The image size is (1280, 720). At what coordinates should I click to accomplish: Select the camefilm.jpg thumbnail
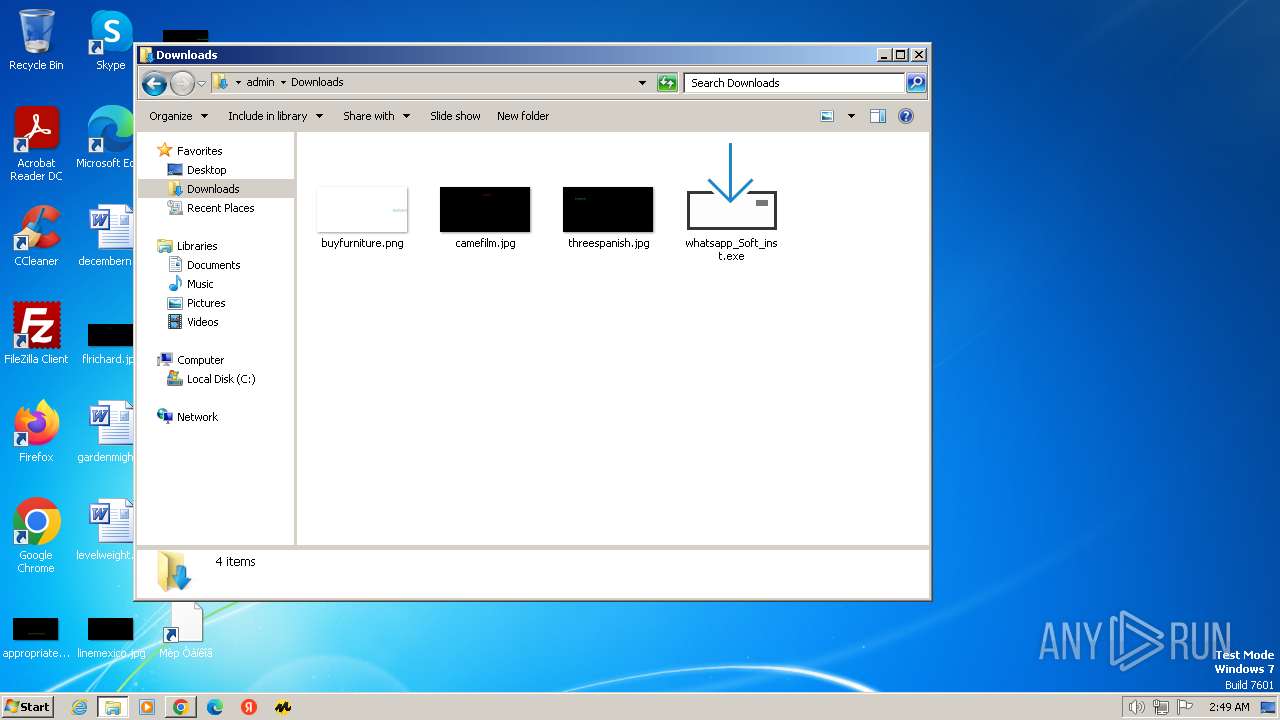coord(485,218)
